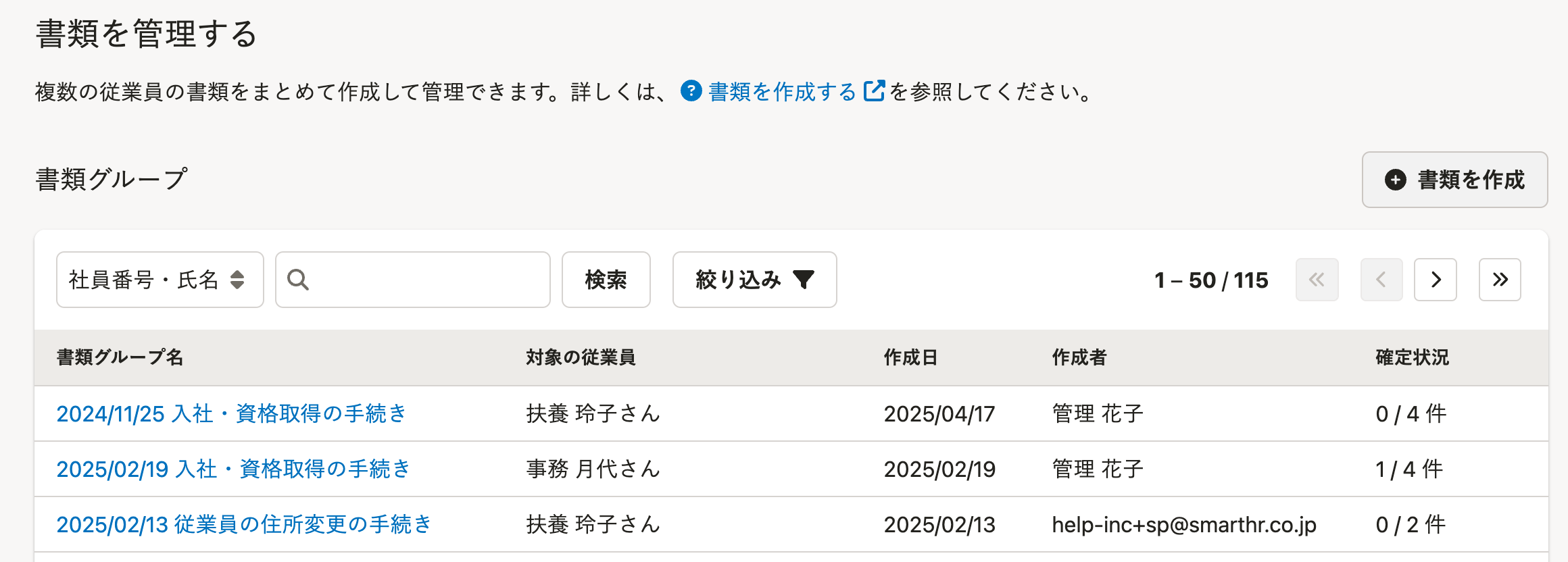Open 2025/02/19 入社・資格取得の手続き group

(234, 469)
